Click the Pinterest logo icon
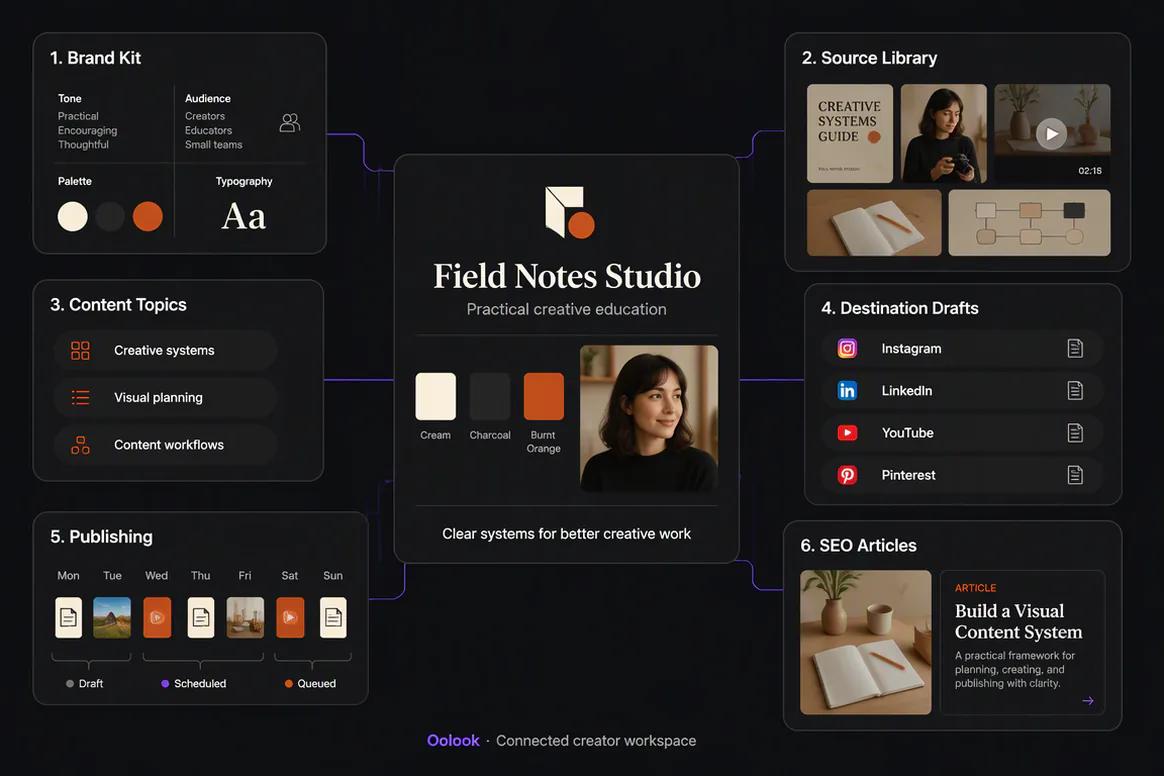This screenshot has height=776, width=1164. (x=847, y=475)
